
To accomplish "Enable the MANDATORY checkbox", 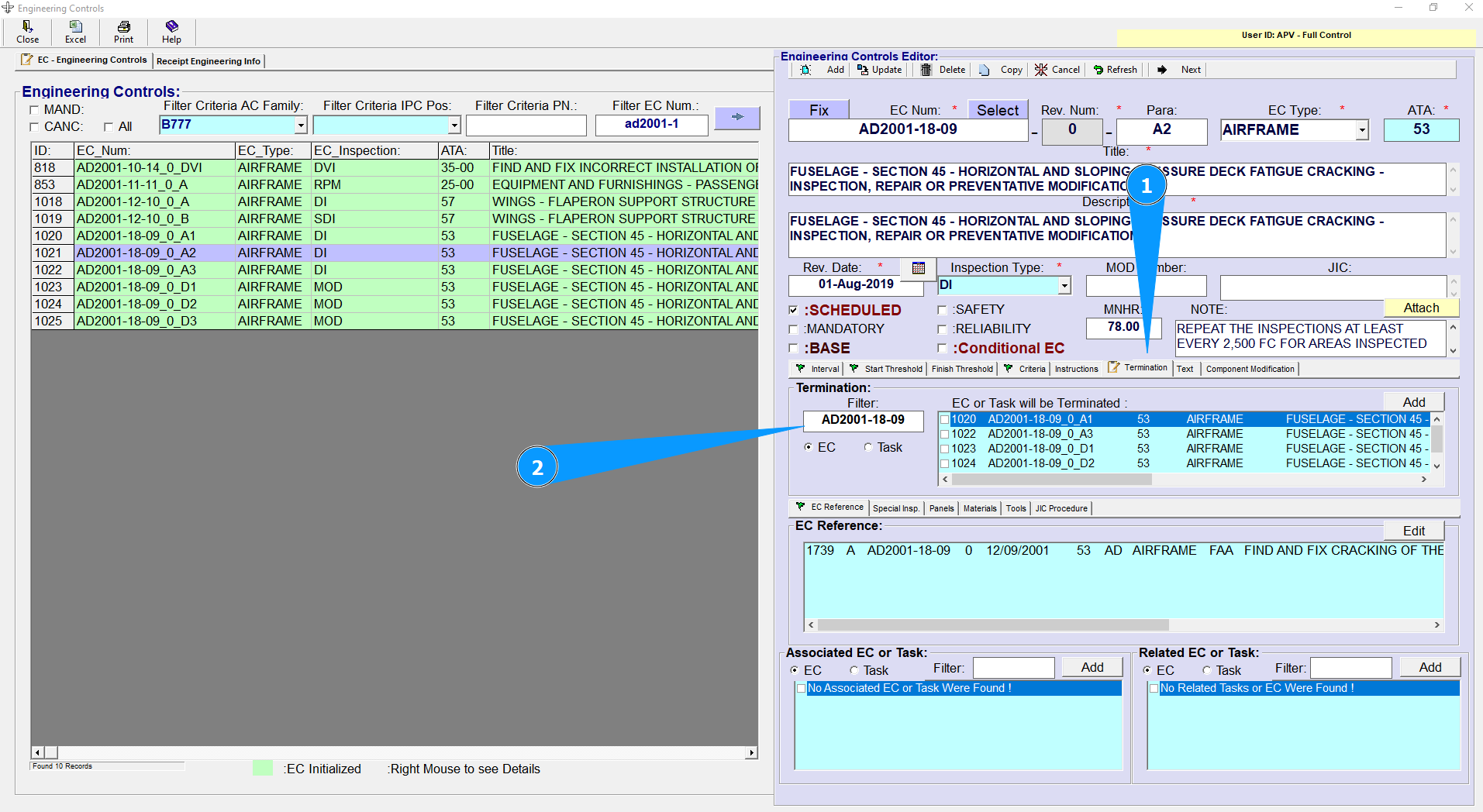I will pos(793,329).
